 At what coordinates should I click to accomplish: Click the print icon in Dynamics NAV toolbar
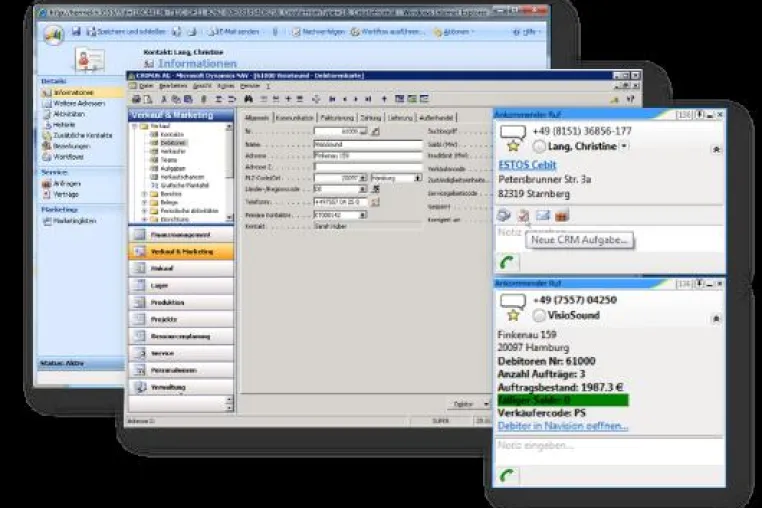tap(136, 99)
